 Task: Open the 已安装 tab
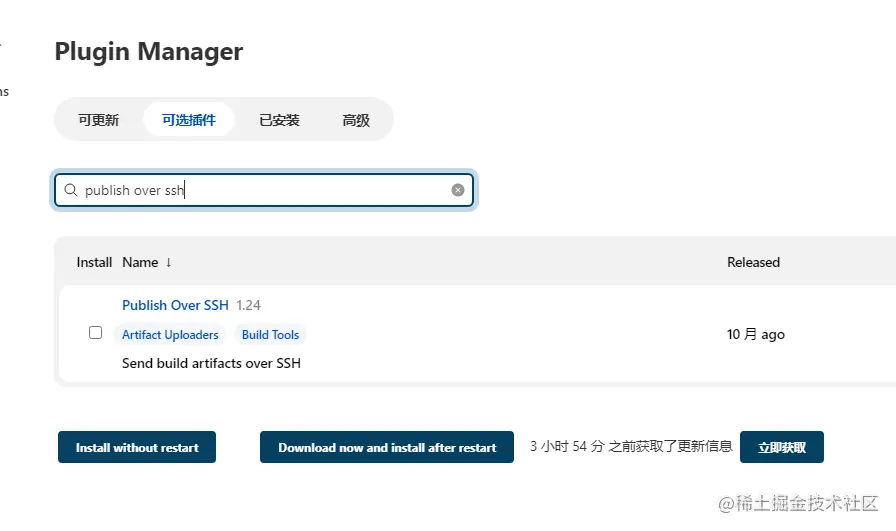coord(279,120)
